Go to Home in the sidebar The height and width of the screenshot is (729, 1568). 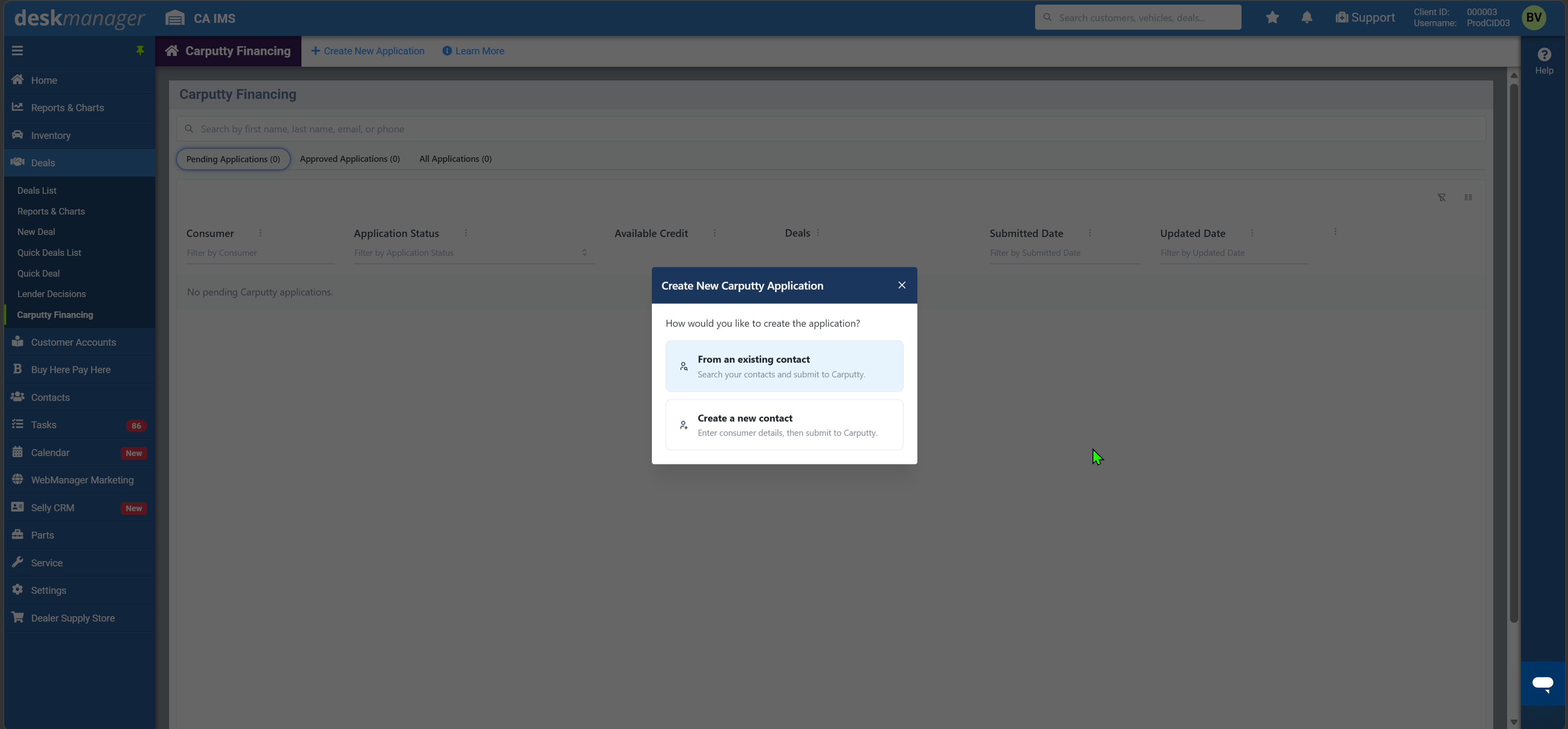[80, 81]
